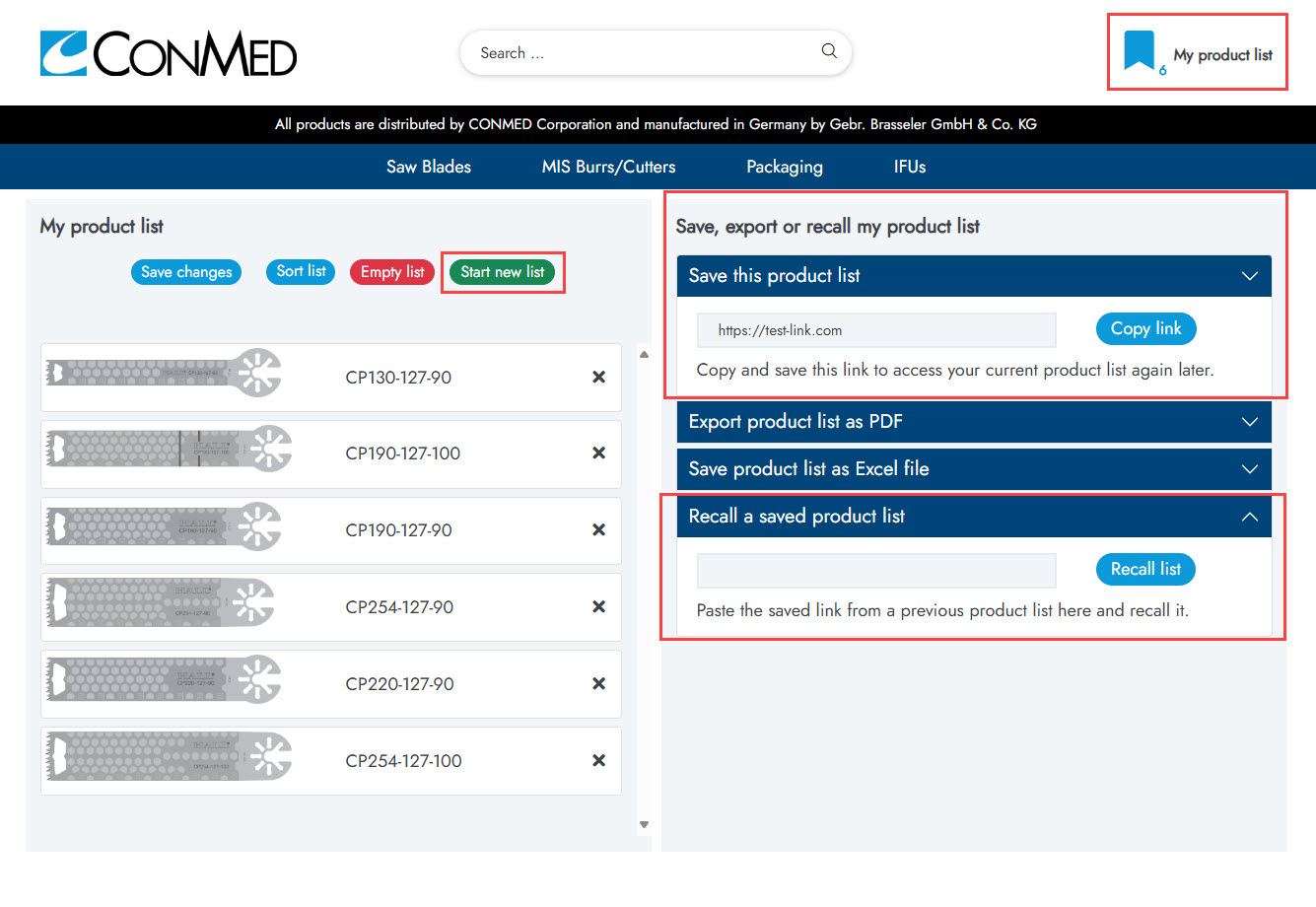
Task: Switch to the IFUs tab
Action: click(909, 167)
